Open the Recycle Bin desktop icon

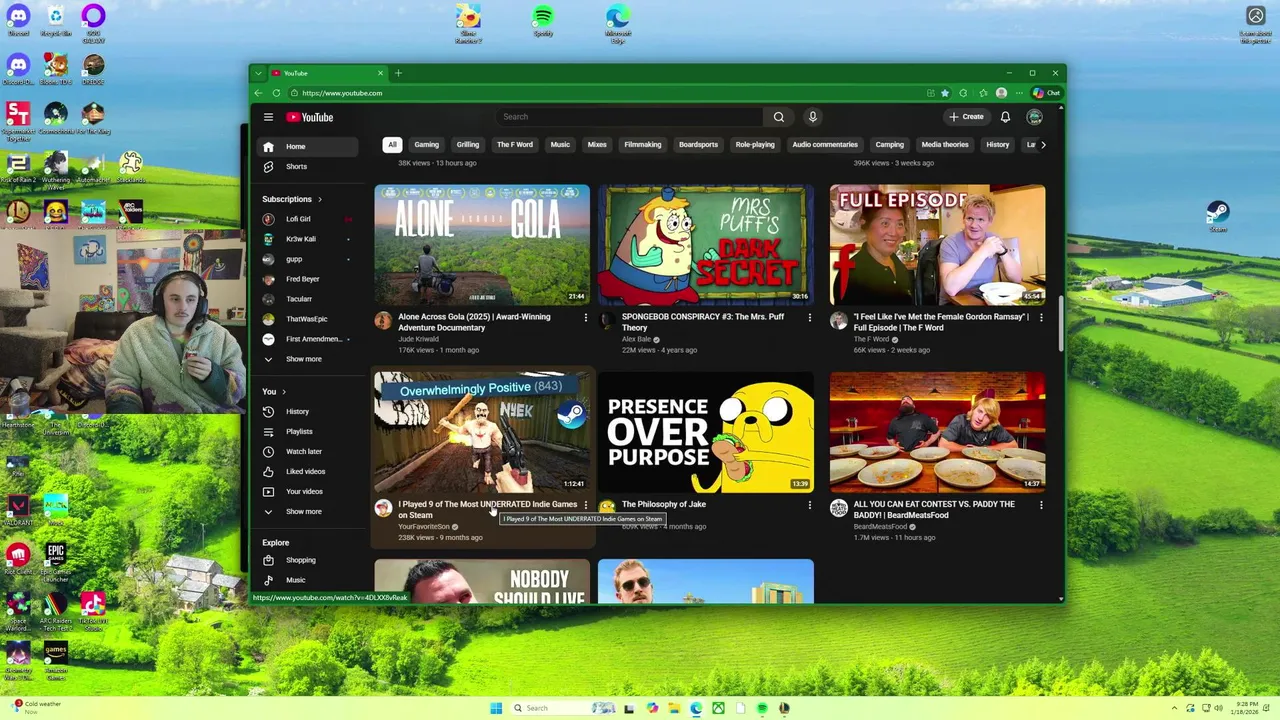[x=55, y=22]
